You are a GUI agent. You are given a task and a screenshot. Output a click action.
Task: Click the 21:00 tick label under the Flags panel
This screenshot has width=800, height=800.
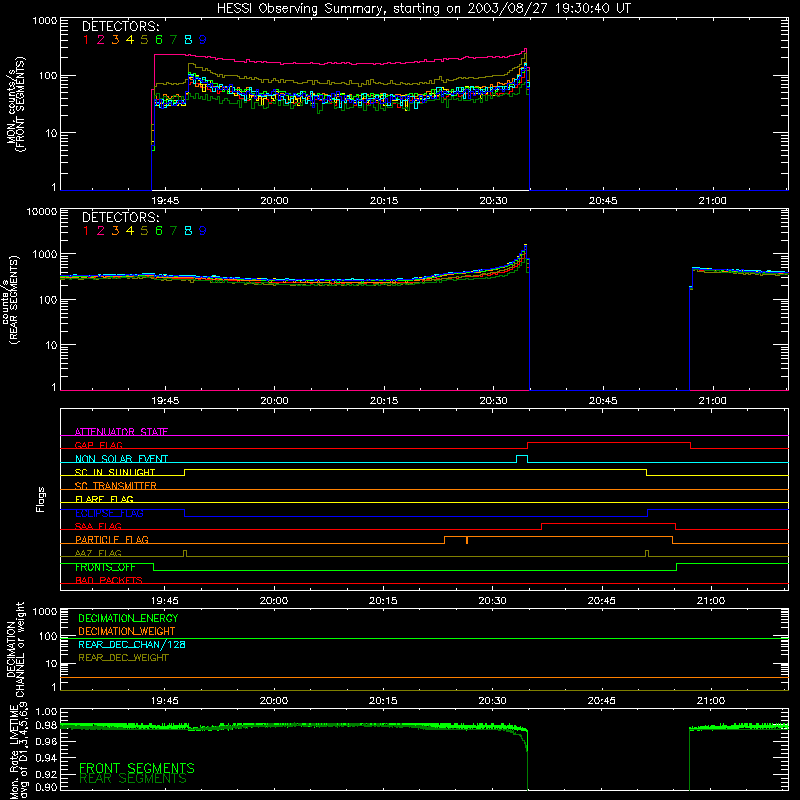click(x=711, y=601)
